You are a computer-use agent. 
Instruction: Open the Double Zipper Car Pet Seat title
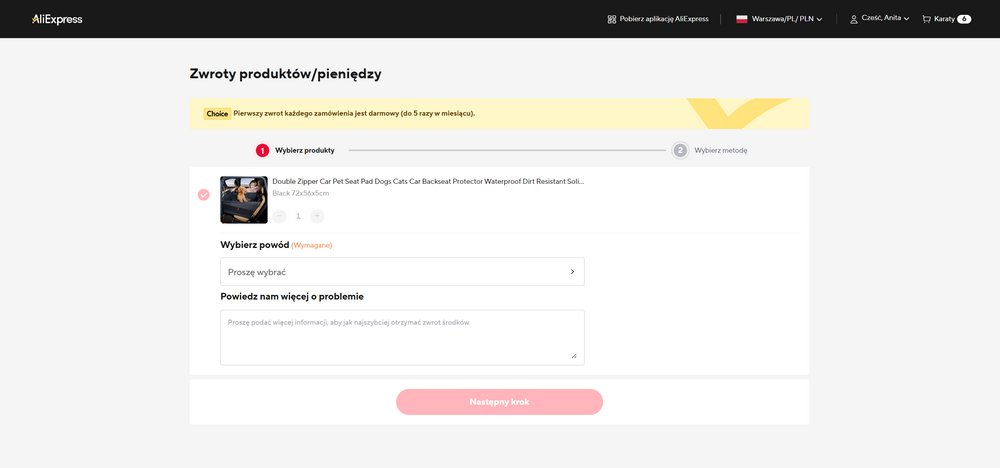click(x=428, y=182)
